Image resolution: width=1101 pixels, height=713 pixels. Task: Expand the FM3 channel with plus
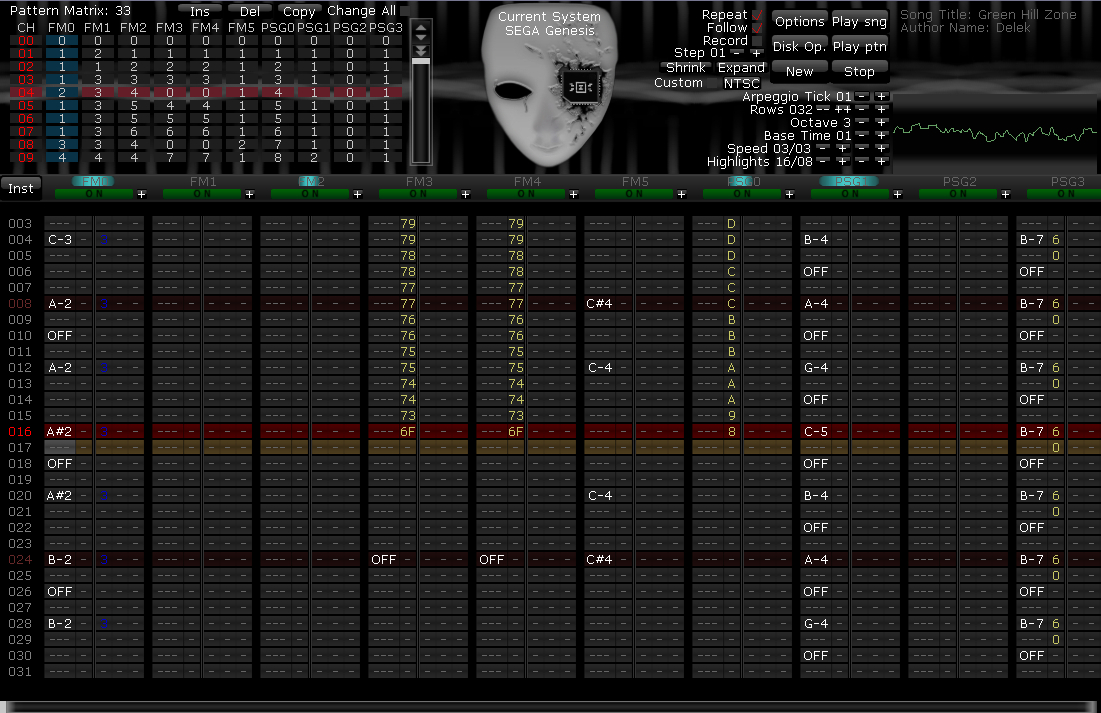point(465,194)
